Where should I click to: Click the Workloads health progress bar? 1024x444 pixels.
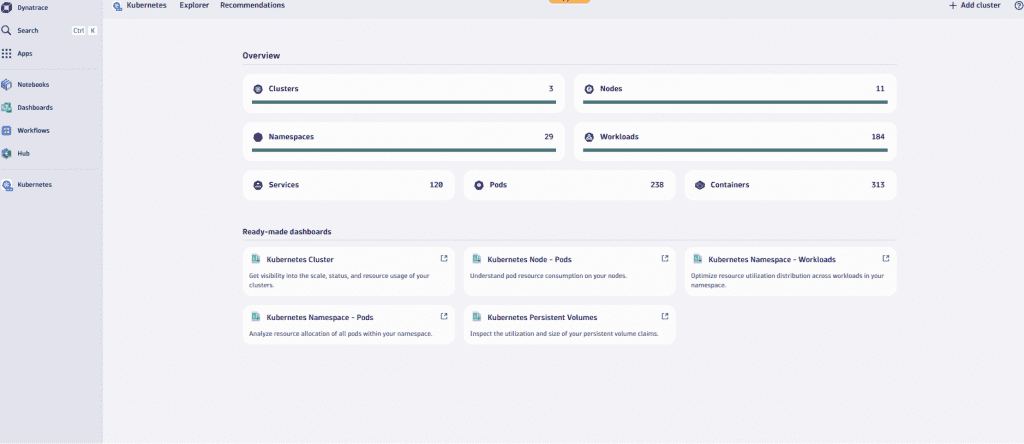(x=735, y=150)
